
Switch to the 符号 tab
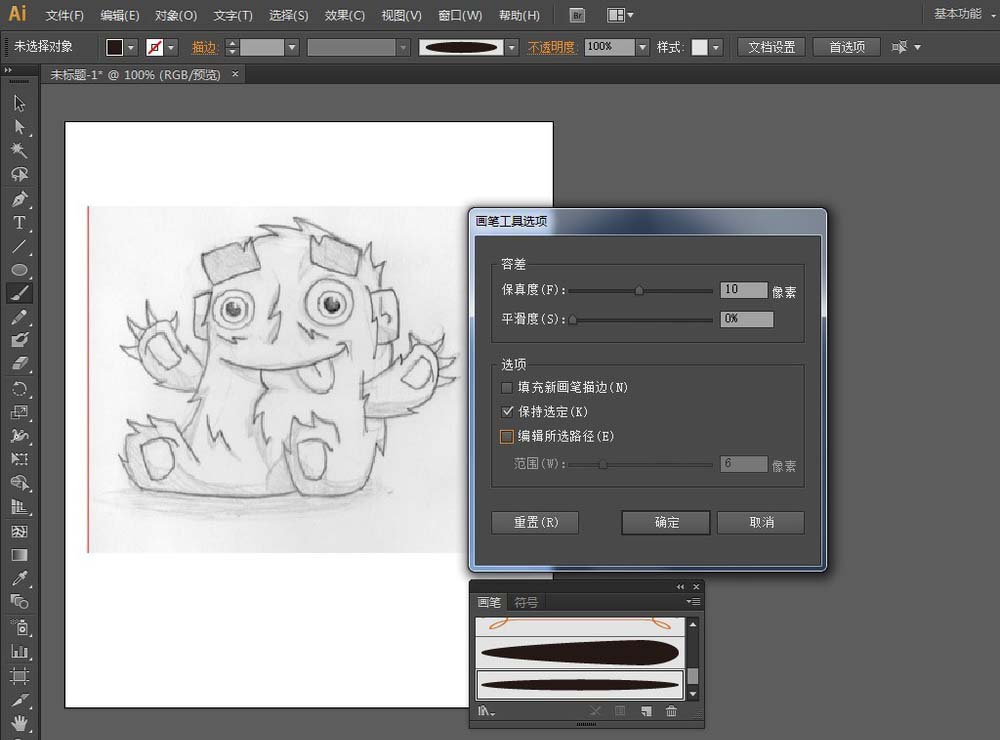point(526,602)
